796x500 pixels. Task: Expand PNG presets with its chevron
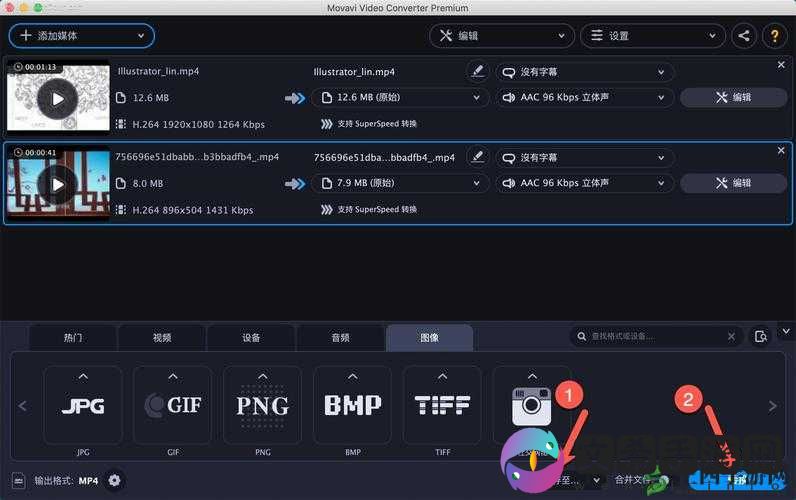[262, 377]
